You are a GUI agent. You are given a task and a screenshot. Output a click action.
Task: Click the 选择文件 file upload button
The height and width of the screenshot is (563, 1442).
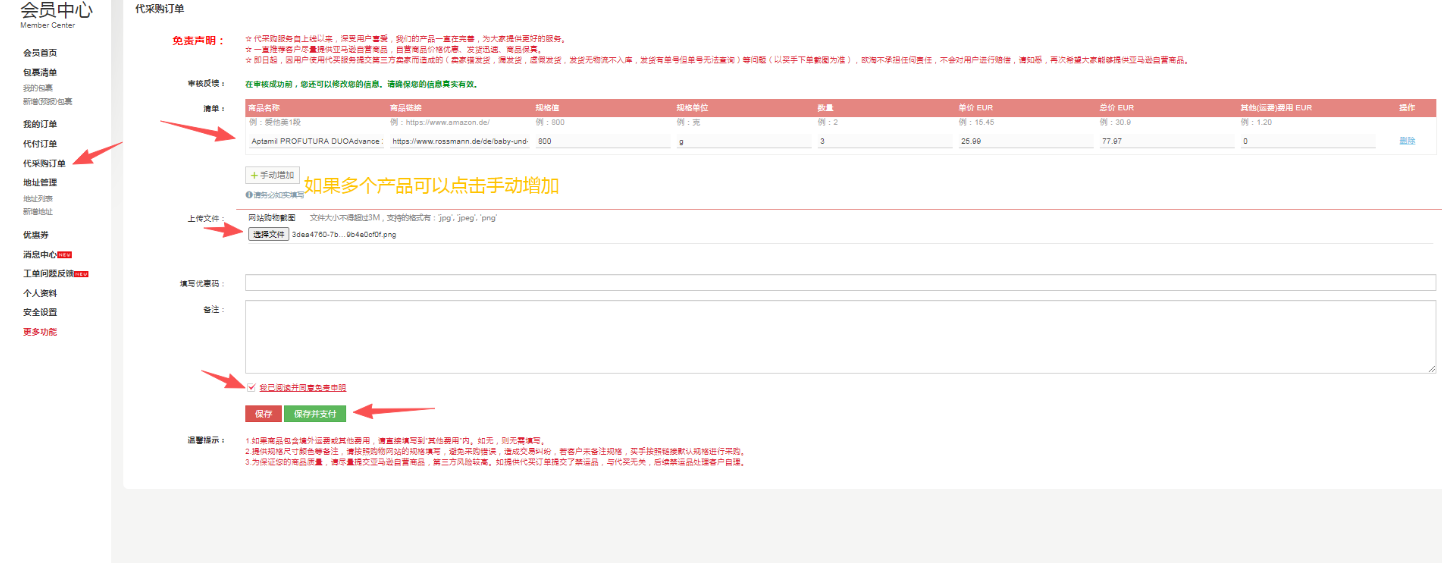268,234
